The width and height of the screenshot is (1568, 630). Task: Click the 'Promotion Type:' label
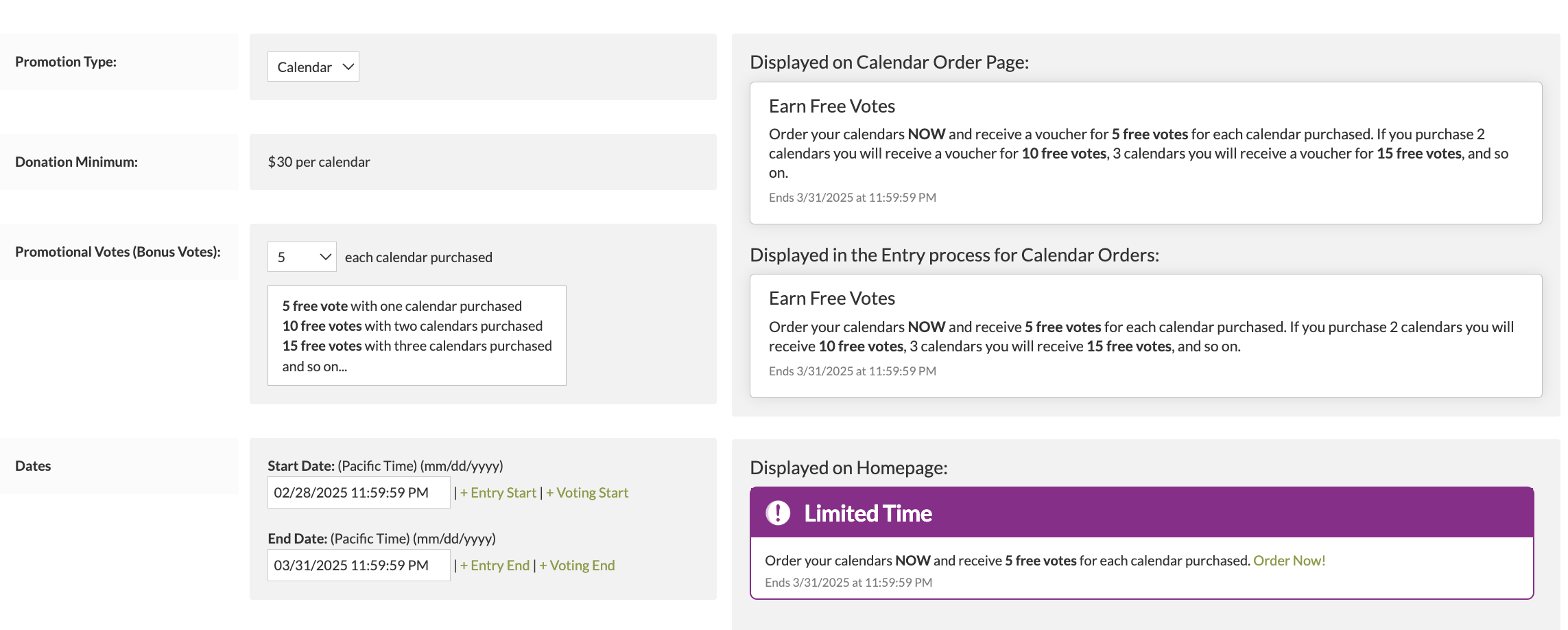66,62
